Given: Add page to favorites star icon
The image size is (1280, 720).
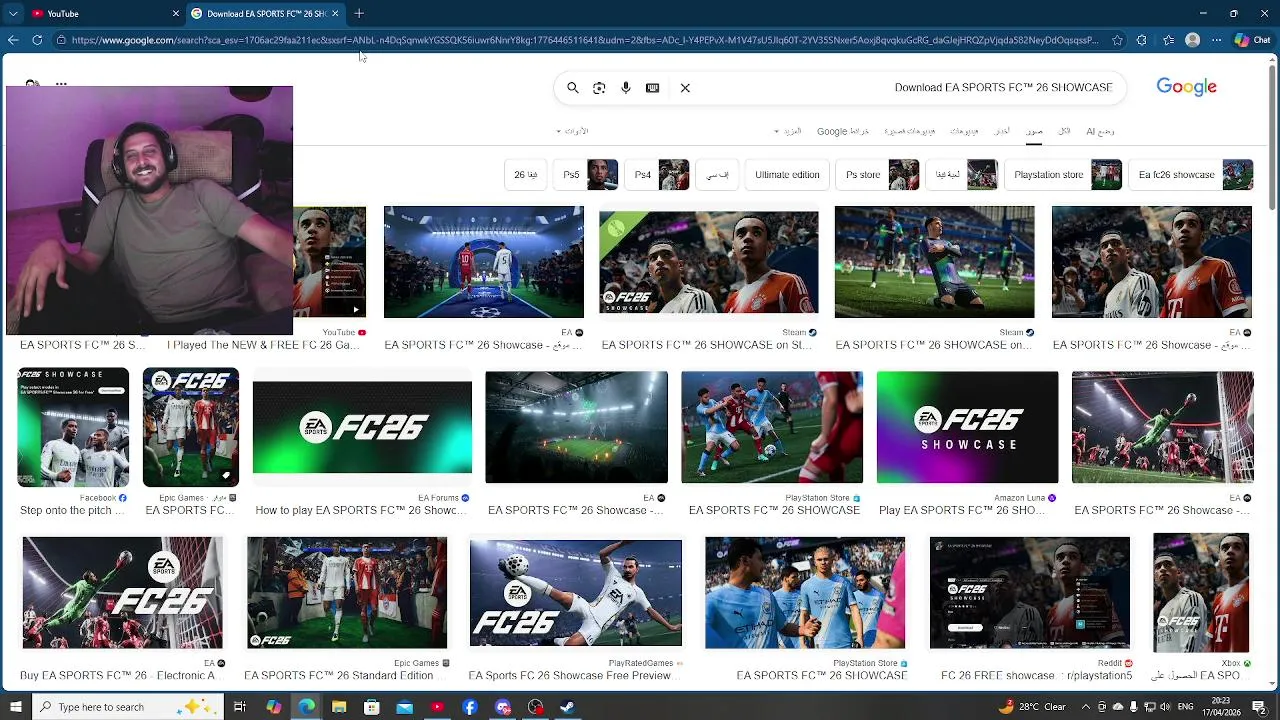Looking at the screenshot, I should point(1117,40).
